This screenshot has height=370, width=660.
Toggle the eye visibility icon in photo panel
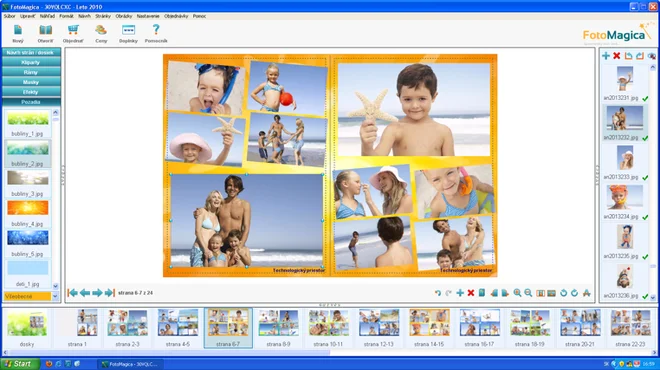click(x=652, y=56)
